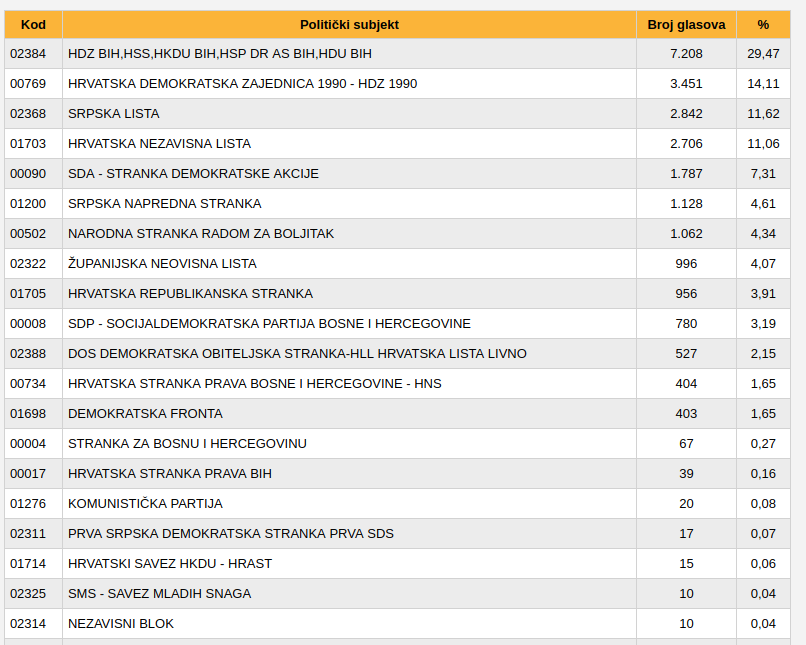
Task: Click the percentage 3,91
Action: (x=763, y=293)
